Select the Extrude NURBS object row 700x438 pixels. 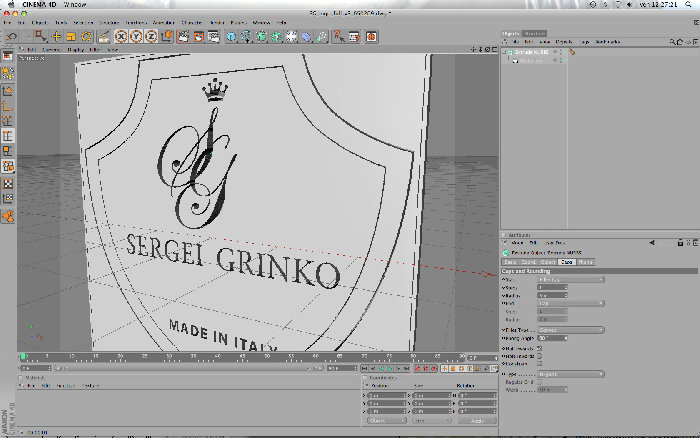pyautogui.click(x=534, y=52)
